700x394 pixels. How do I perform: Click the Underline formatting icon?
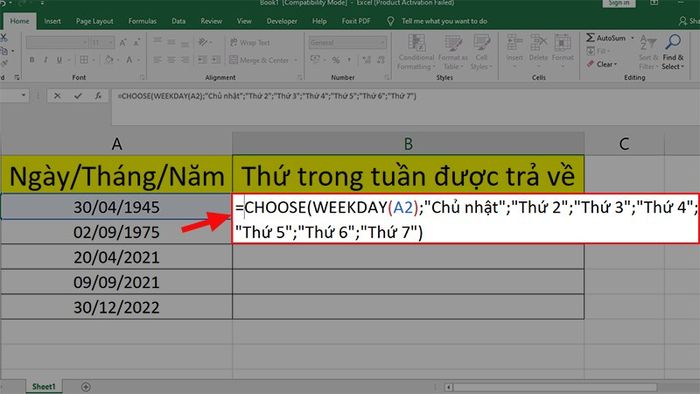(59, 60)
